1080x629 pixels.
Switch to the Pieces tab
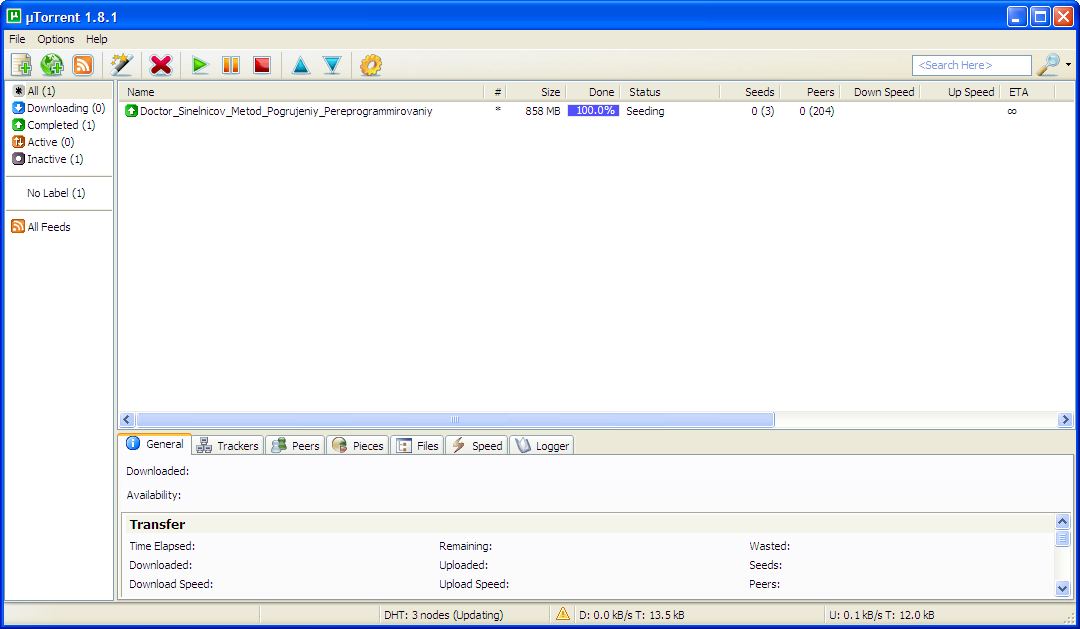pos(357,446)
